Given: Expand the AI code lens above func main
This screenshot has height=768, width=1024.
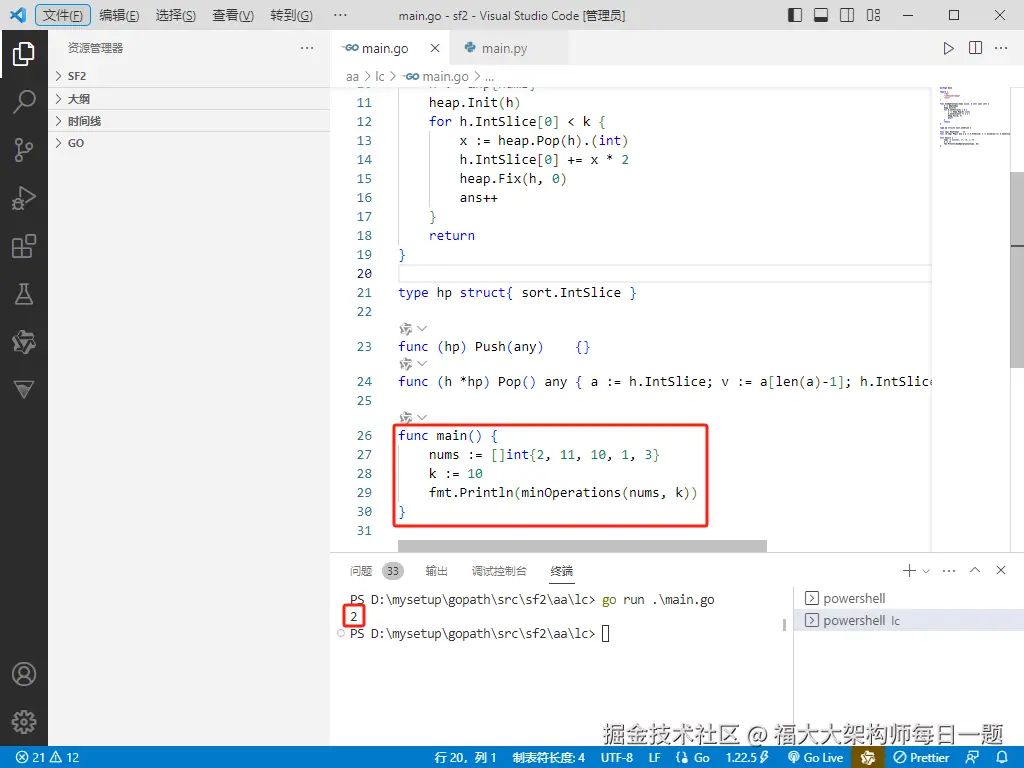Looking at the screenshot, I should coord(413,417).
